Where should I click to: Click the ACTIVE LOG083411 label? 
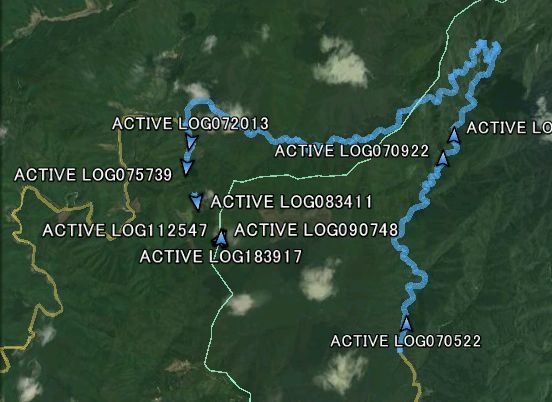coord(291,202)
